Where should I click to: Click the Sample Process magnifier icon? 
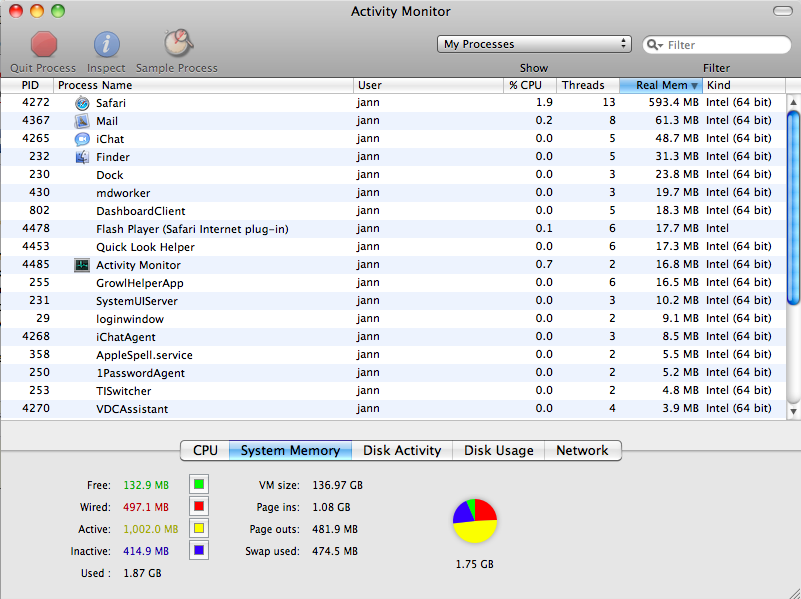178,43
